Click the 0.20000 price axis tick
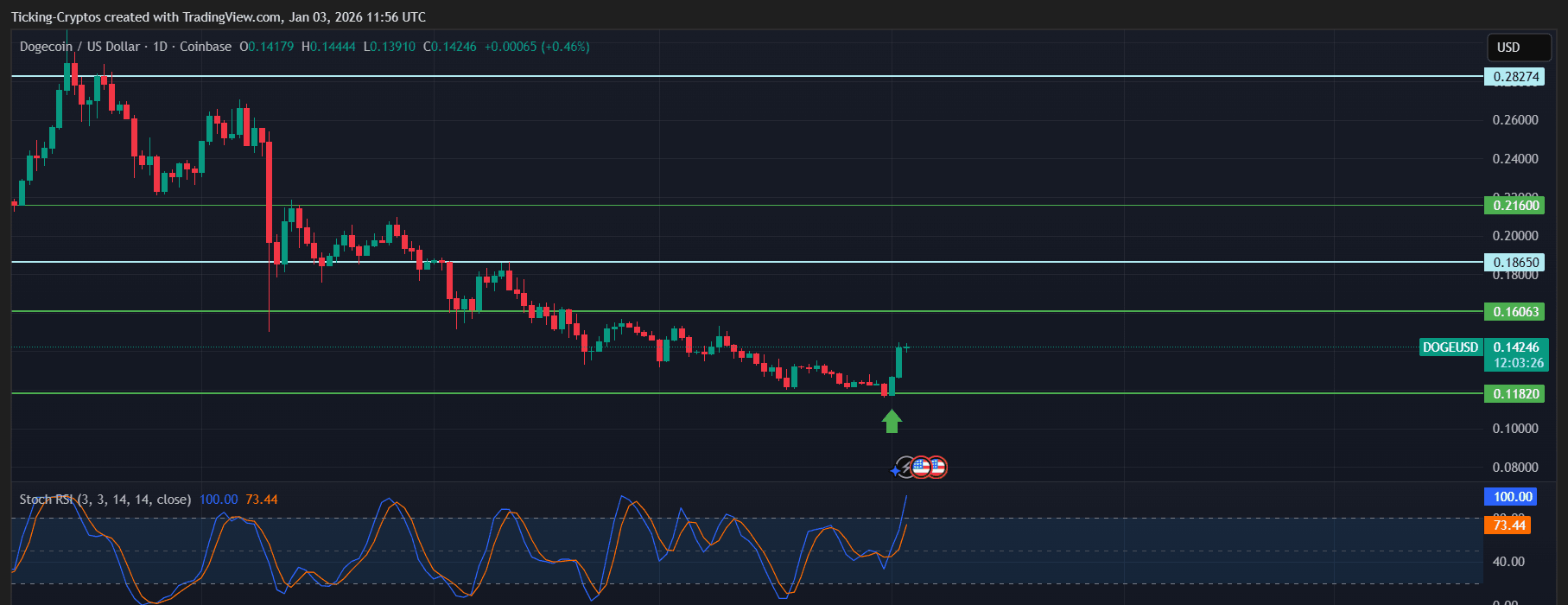The width and height of the screenshot is (1568, 605). (1515, 236)
